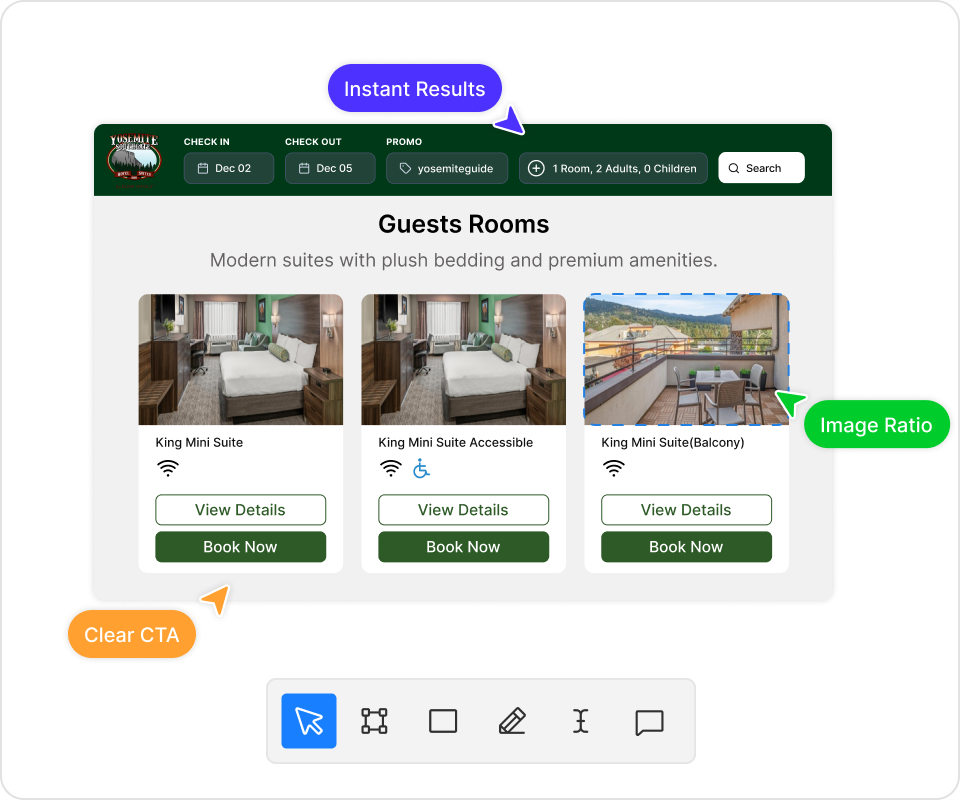
Task: Open King Mini Suite Accessible room photo
Action: [463, 359]
